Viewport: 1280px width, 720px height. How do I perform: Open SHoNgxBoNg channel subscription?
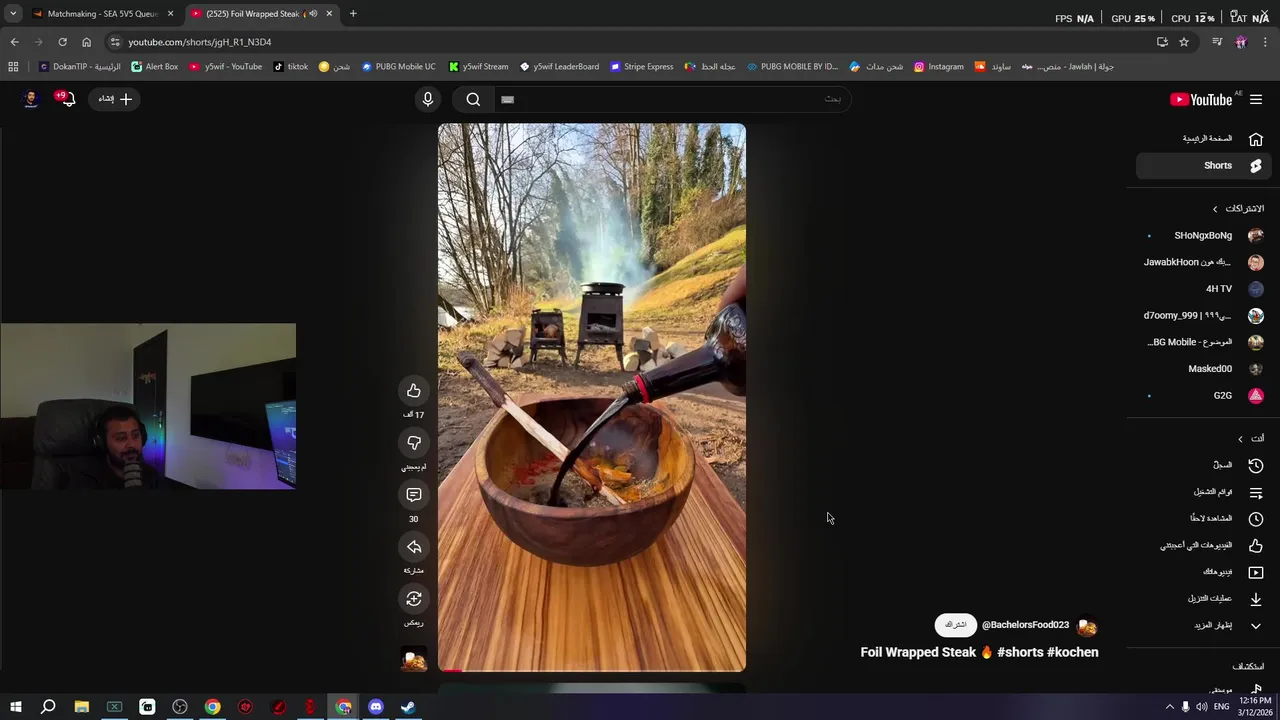(1204, 236)
